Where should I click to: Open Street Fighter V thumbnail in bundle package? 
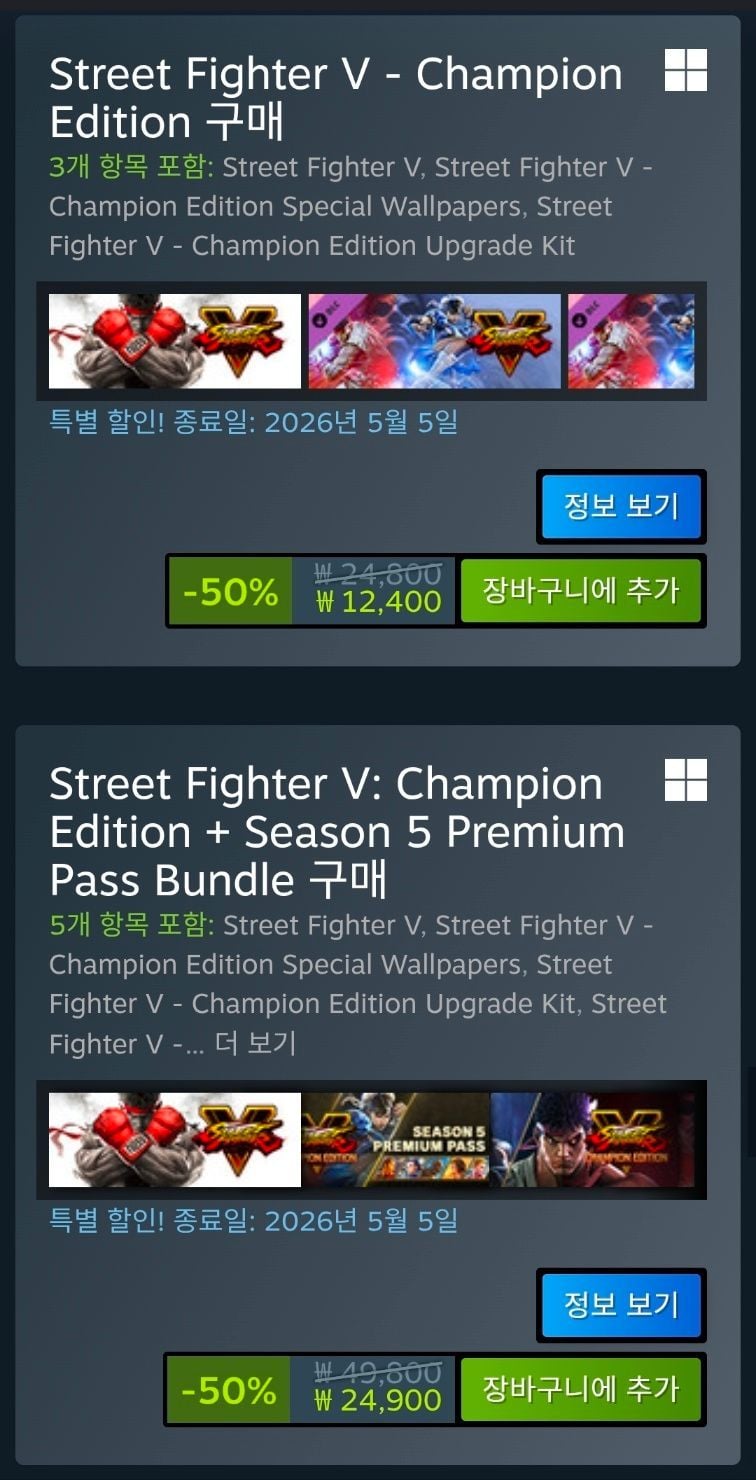[175, 1140]
